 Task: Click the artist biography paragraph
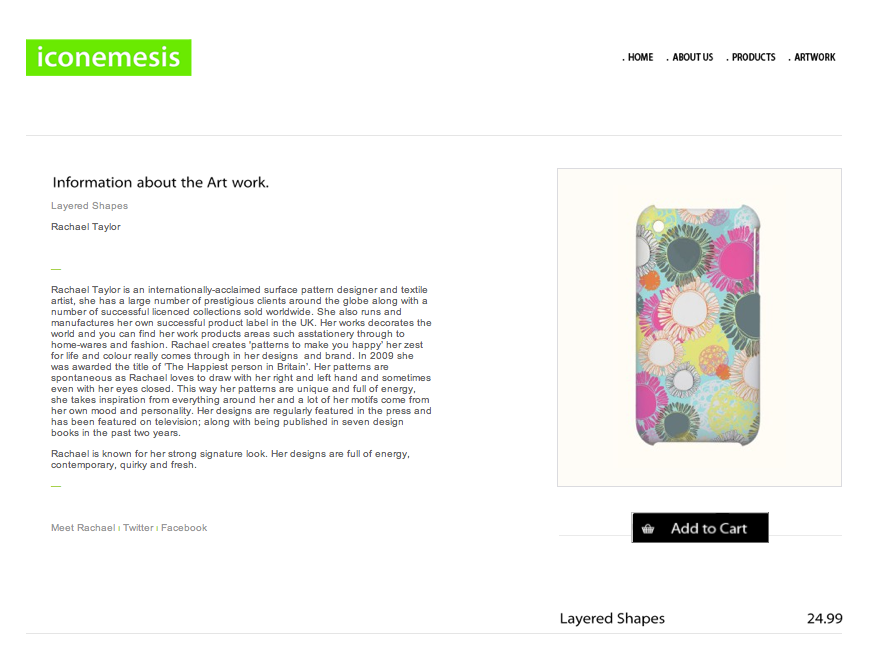click(x=241, y=361)
